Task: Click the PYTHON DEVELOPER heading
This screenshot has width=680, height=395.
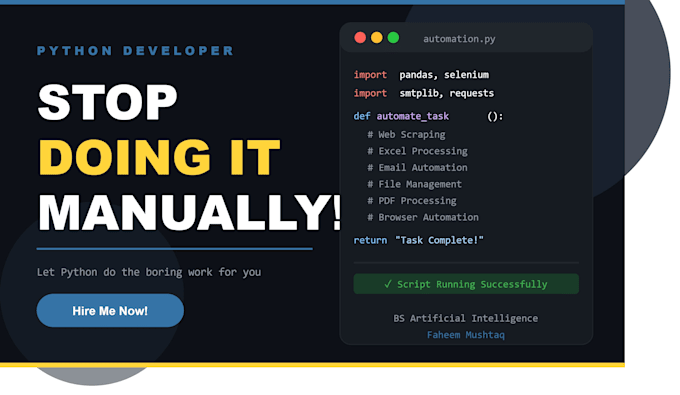Action: 135,51
